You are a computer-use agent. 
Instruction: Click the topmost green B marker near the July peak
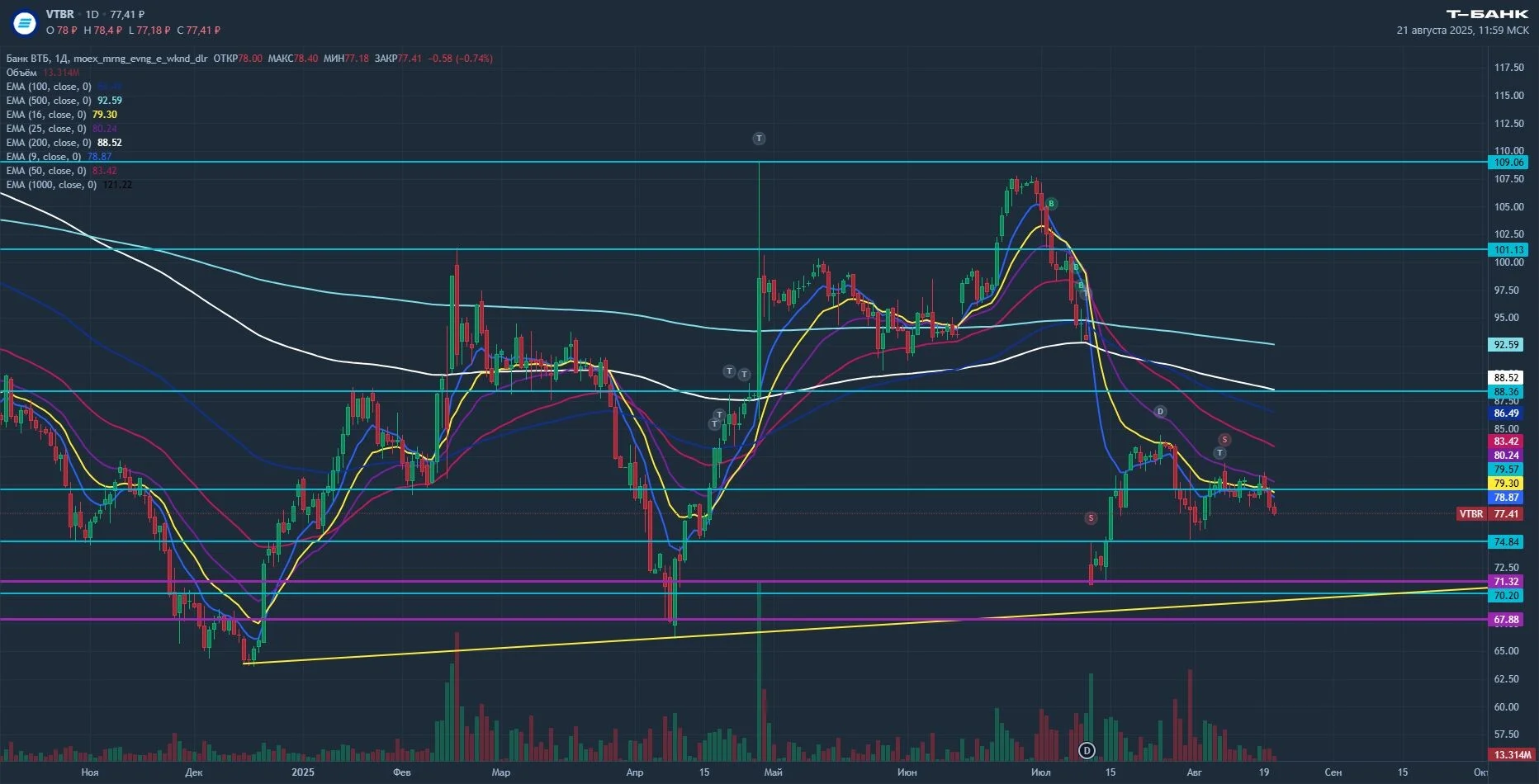pos(1051,203)
